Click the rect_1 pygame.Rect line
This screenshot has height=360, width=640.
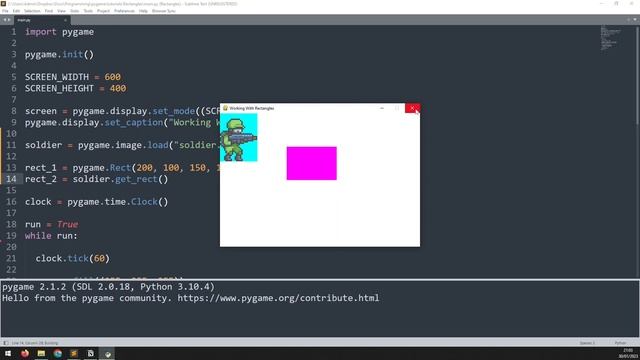[x=122, y=168]
